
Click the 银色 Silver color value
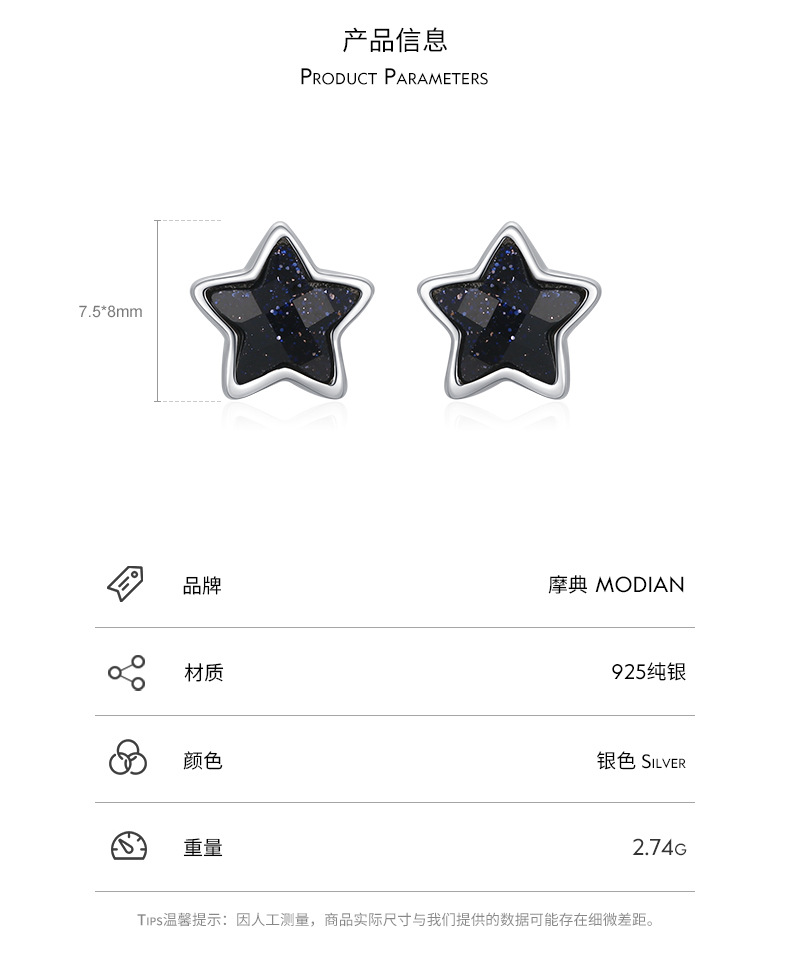tap(641, 761)
